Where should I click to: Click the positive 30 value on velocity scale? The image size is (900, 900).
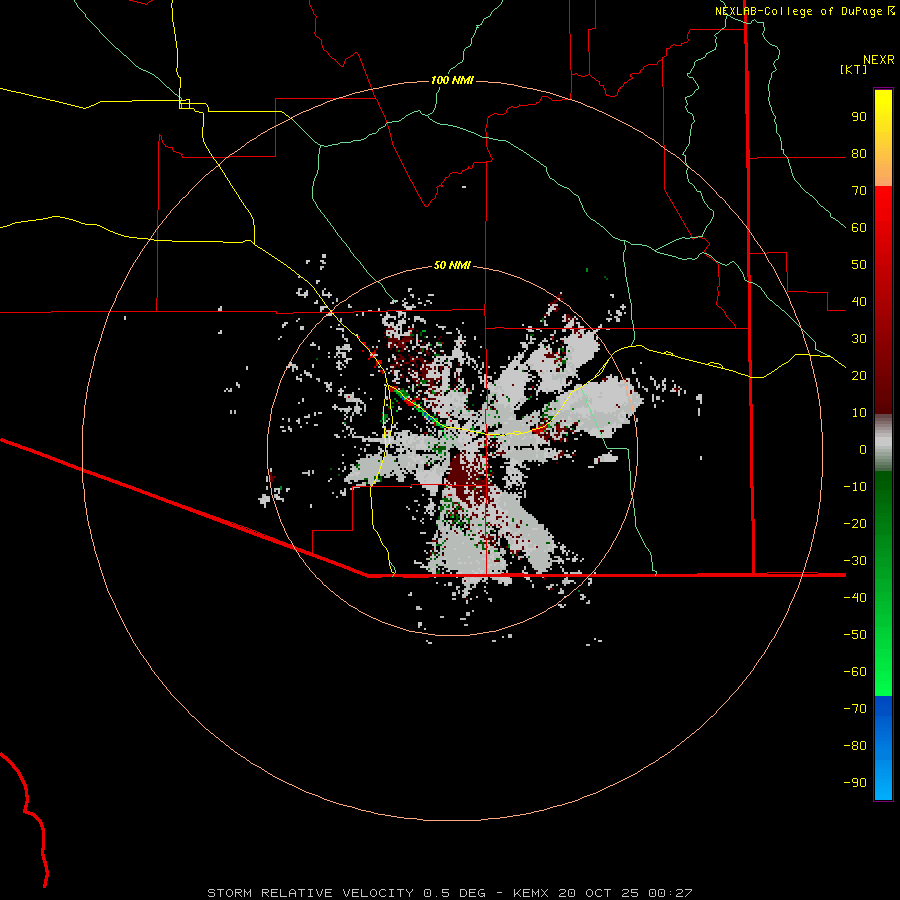(x=859, y=339)
